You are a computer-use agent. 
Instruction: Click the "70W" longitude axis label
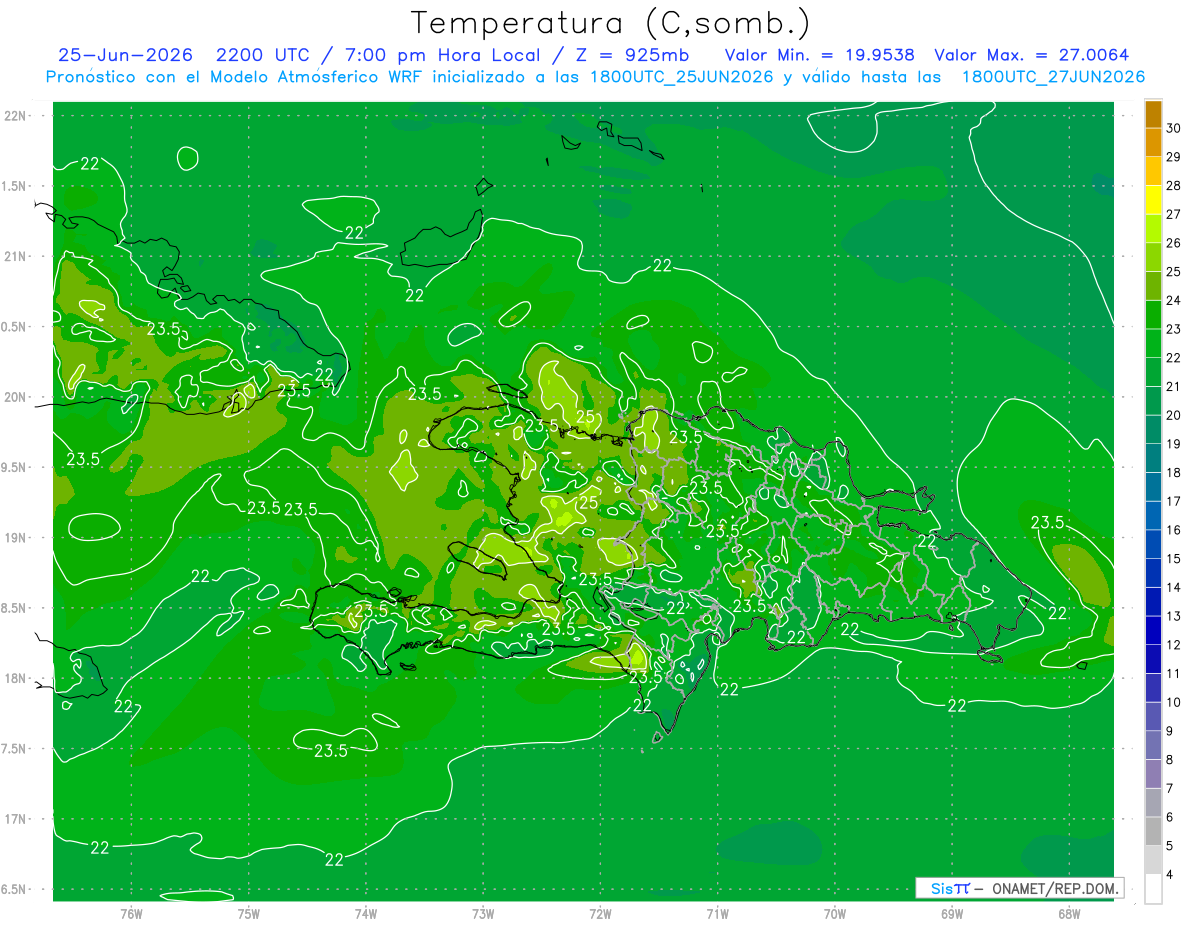point(835,913)
